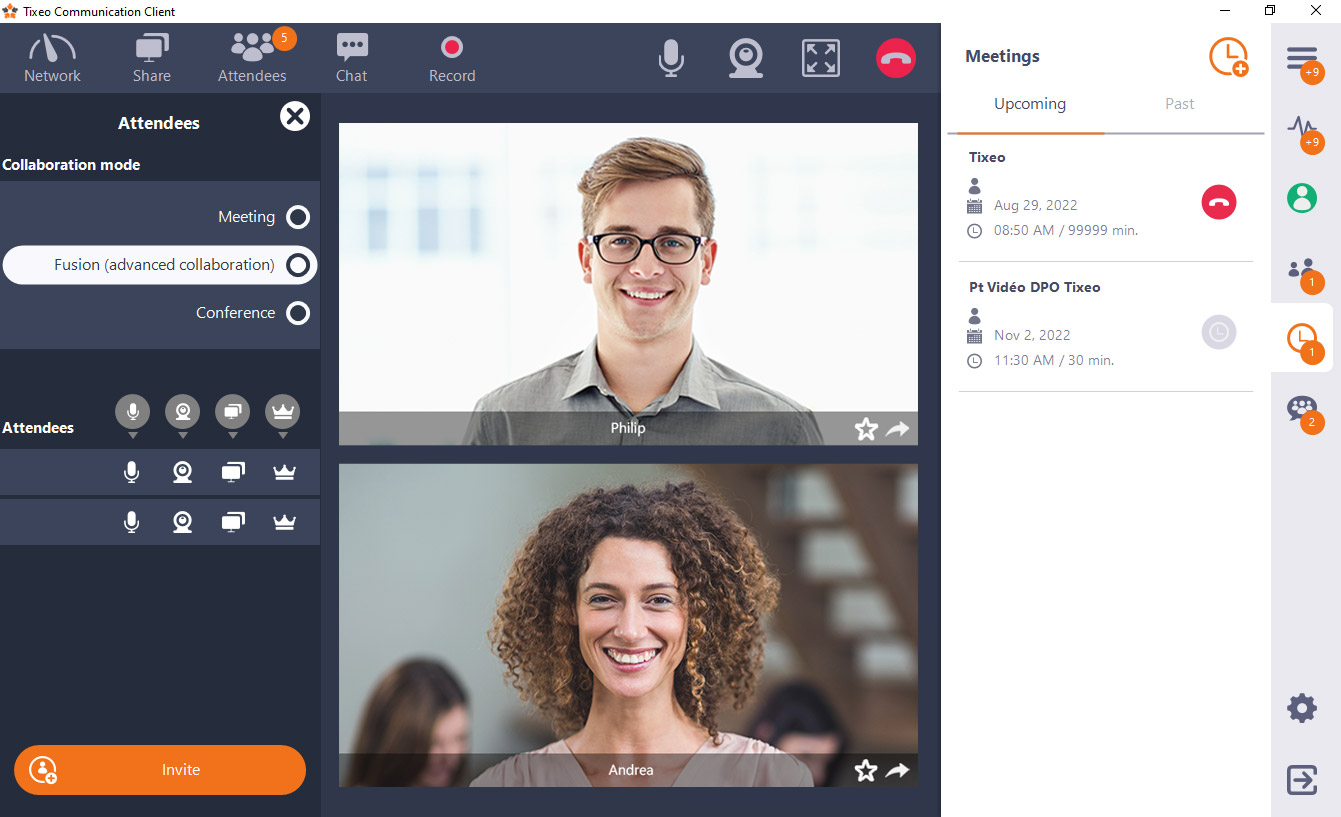Hang up with the red toolbar phone button
This screenshot has width=1341, height=817.
coord(896,58)
